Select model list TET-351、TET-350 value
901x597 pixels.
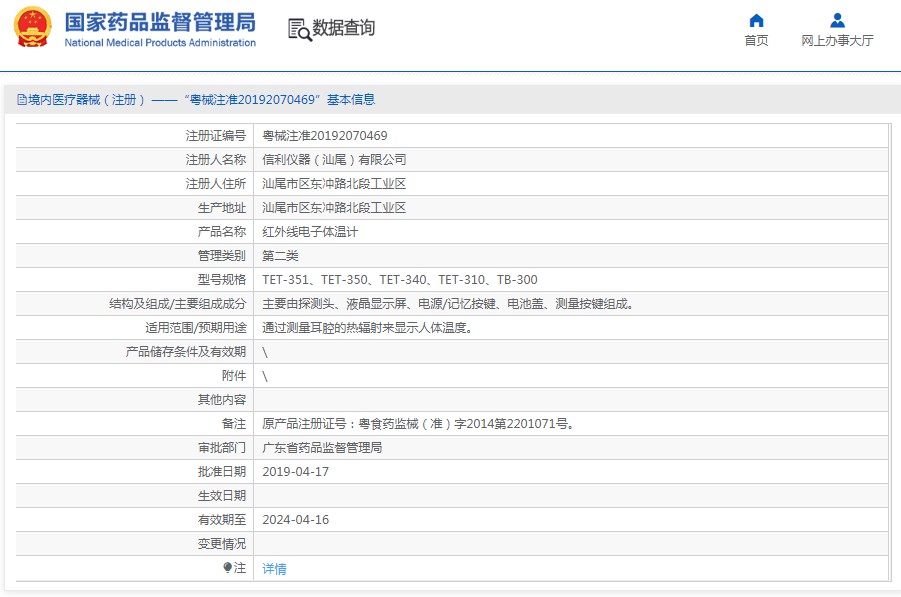point(400,280)
